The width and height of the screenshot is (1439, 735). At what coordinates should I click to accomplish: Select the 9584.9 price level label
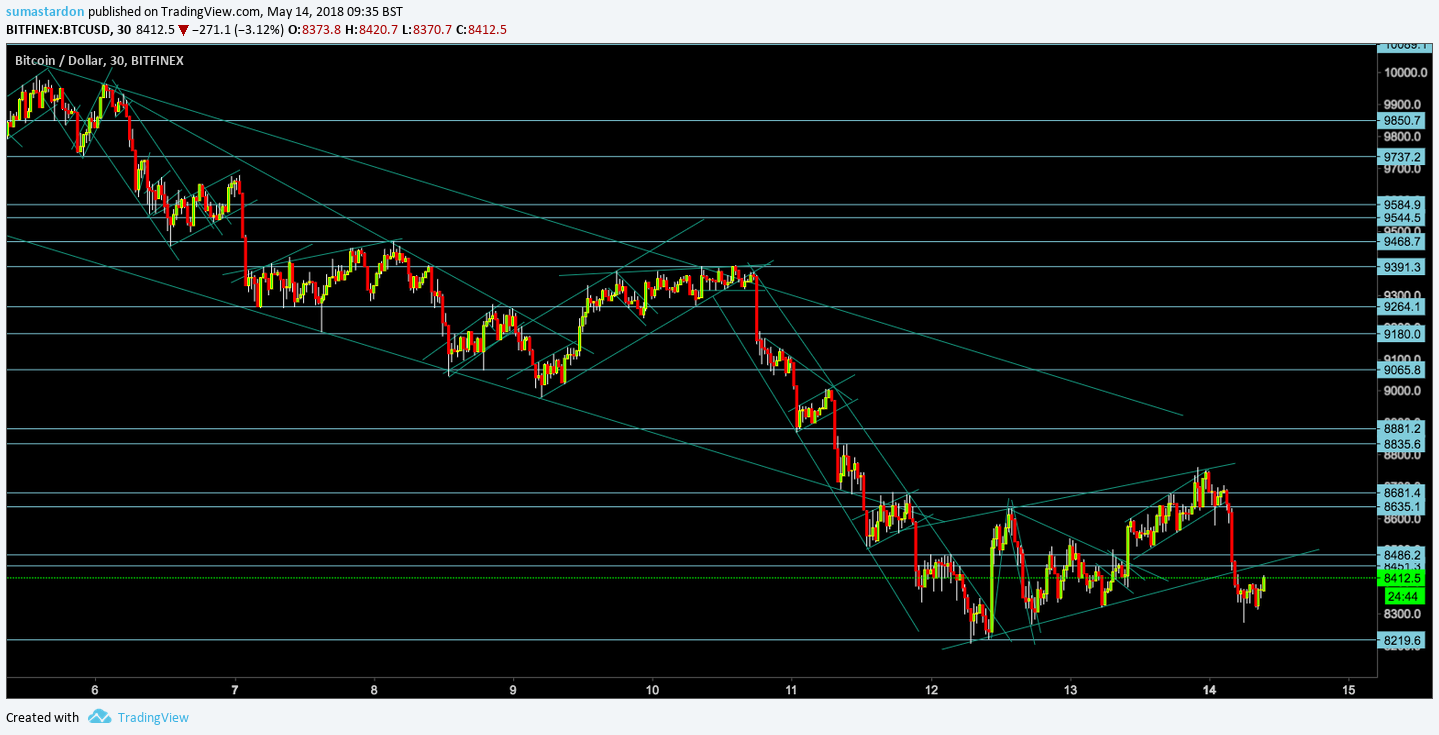point(1400,205)
